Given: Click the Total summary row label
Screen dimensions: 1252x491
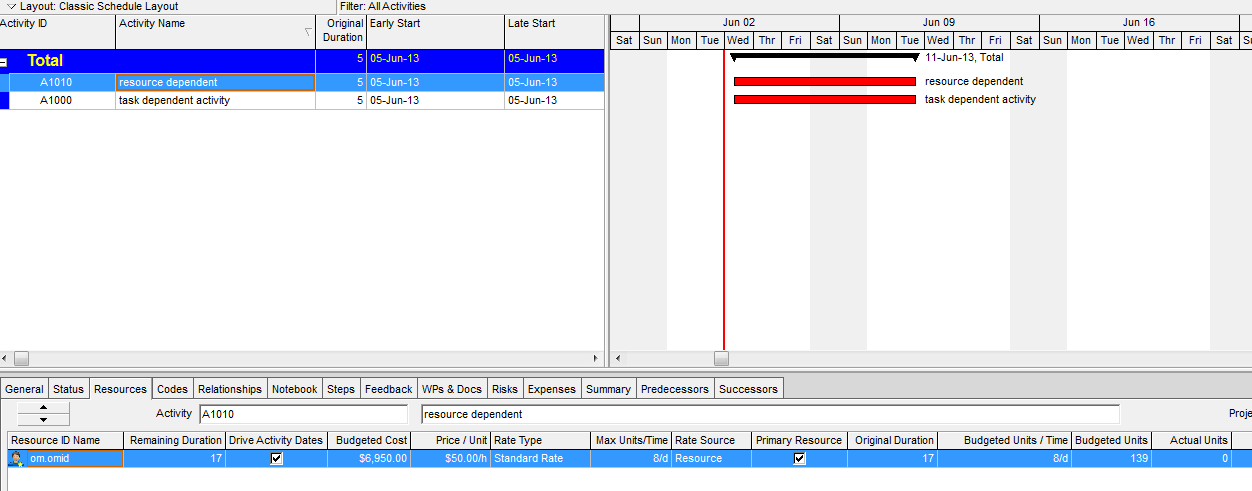Looking at the screenshot, I should 45,61.
